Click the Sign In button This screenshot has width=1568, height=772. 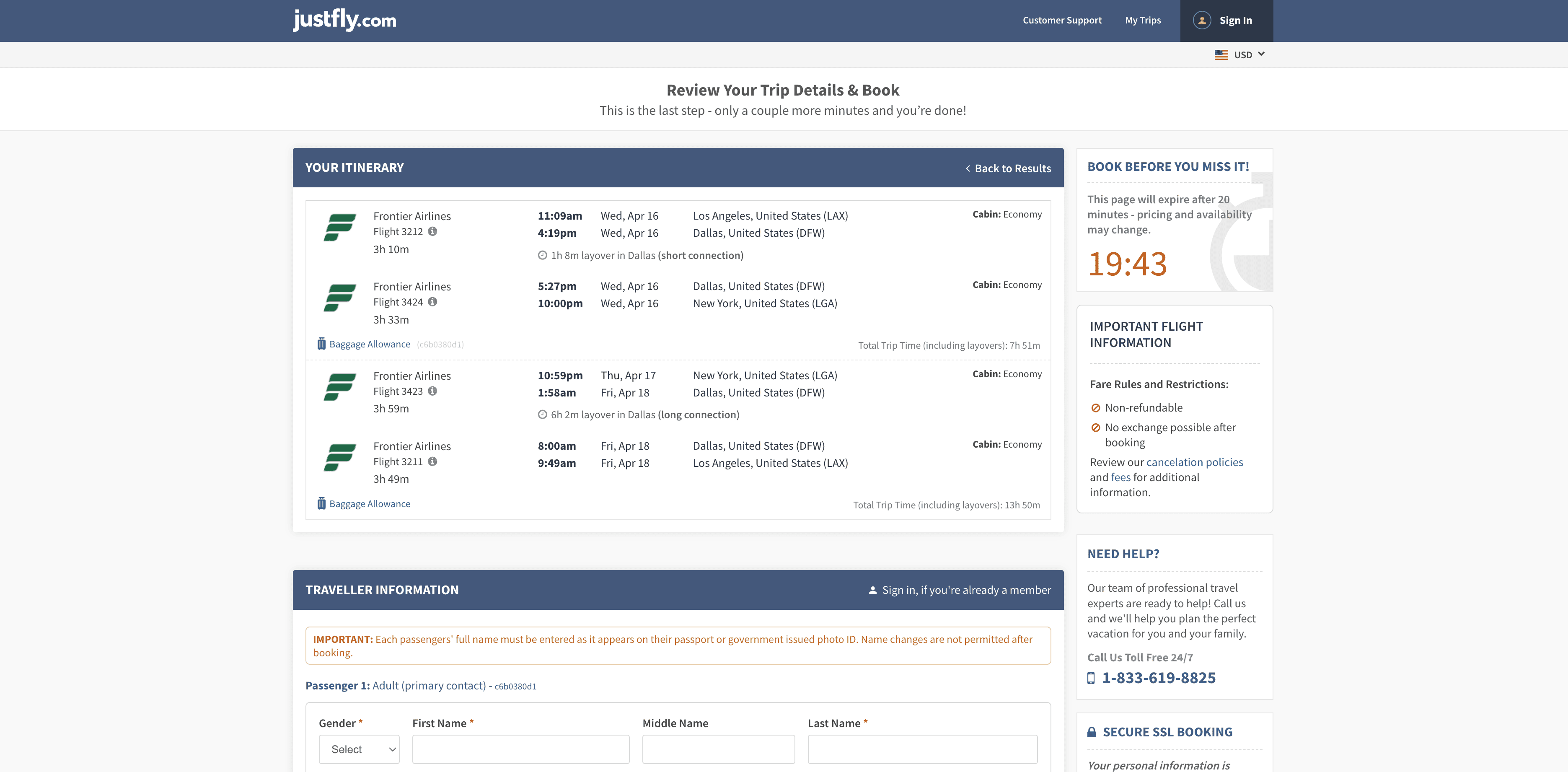point(1235,20)
